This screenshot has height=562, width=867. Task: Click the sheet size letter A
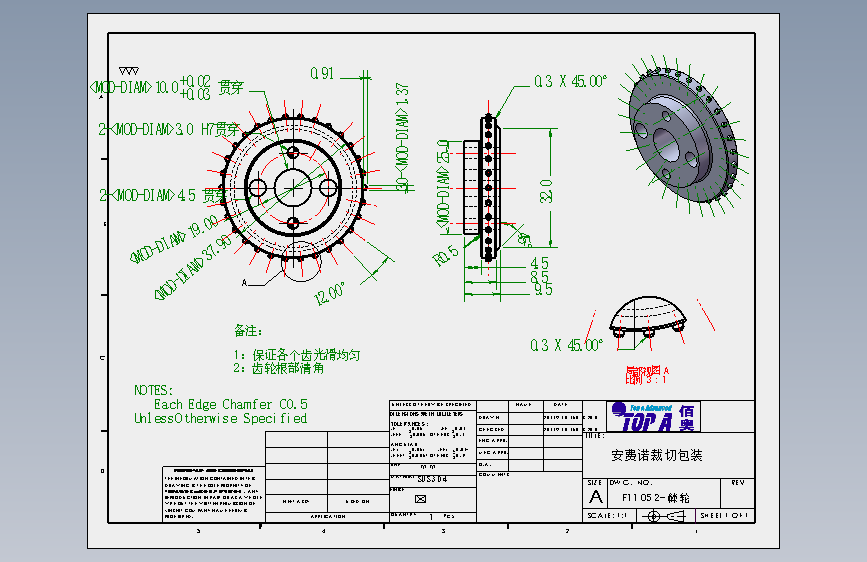click(596, 497)
